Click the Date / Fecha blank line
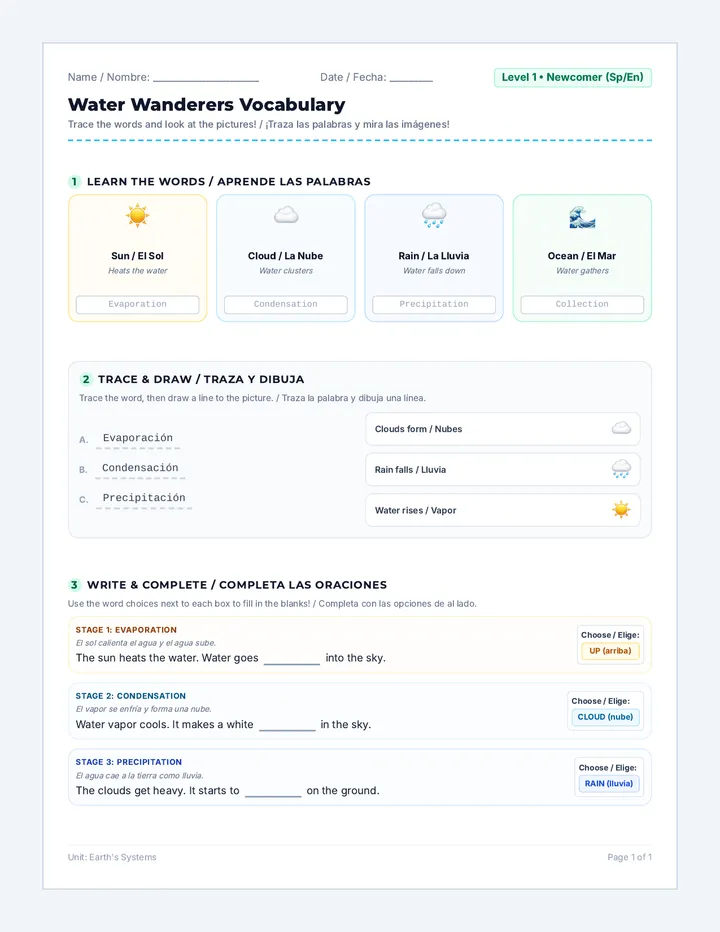Screen dimensions: 720x932 (411, 79)
